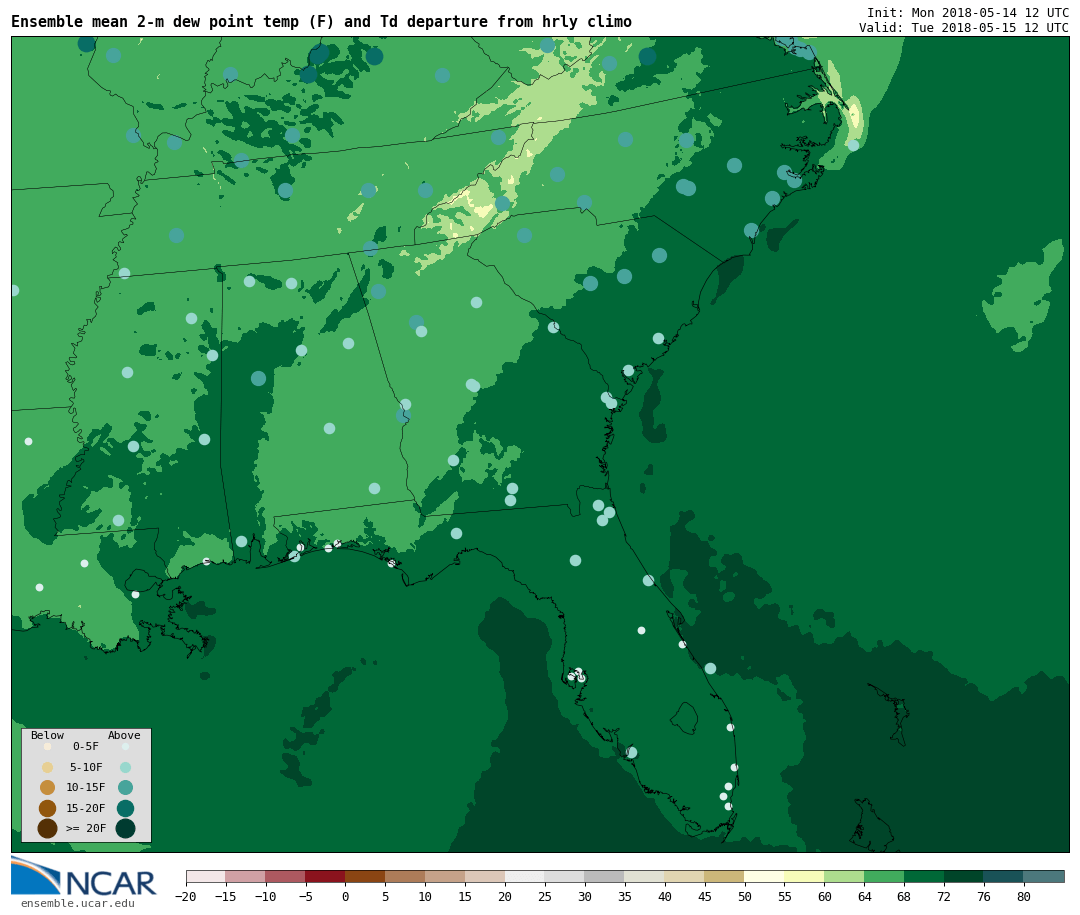Click the teal Above 10-15F legend circle
This screenshot has width=1080, height=915.
click(x=125, y=787)
